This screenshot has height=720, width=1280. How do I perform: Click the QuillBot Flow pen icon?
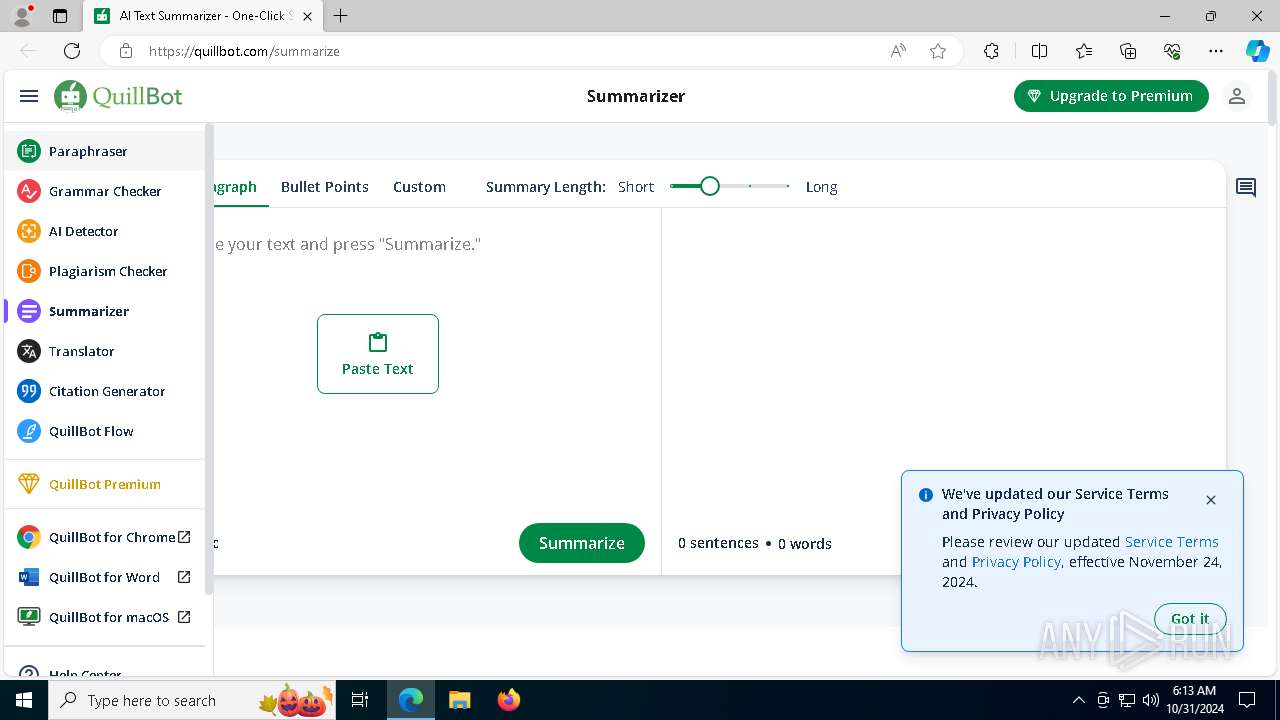[x=29, y=431]
